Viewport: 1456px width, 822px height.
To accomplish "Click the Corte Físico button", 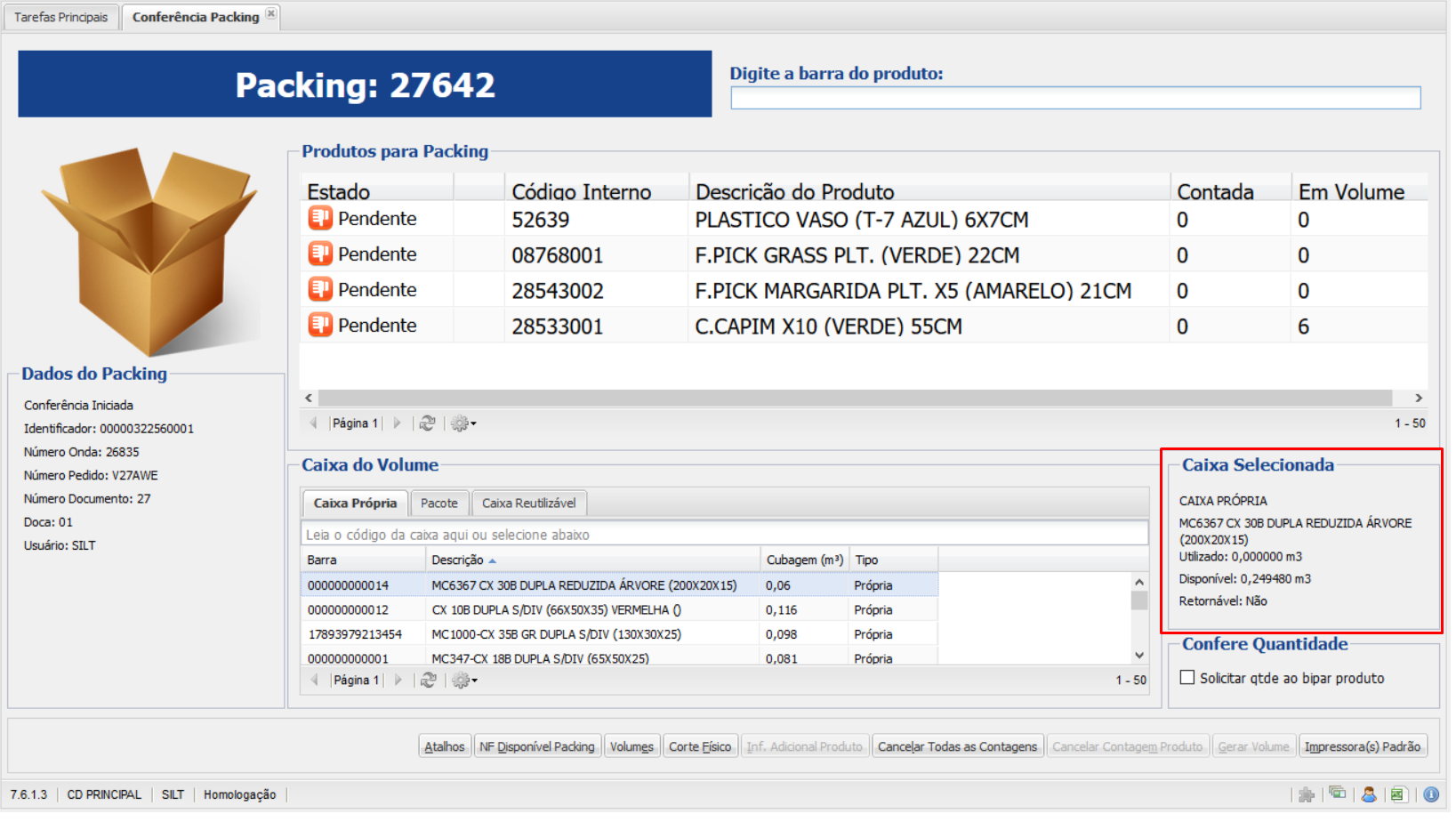I will click(x=700, y=746).
